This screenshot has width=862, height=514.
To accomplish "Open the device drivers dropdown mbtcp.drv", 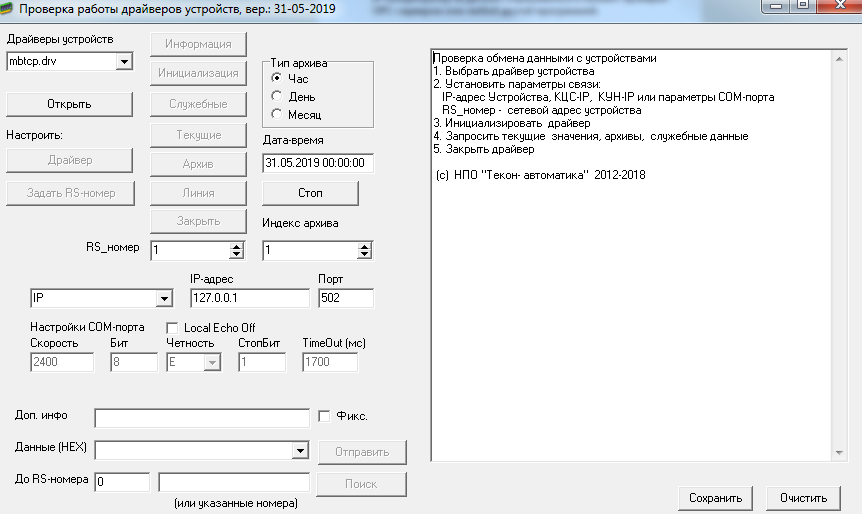I will (123, 62).
